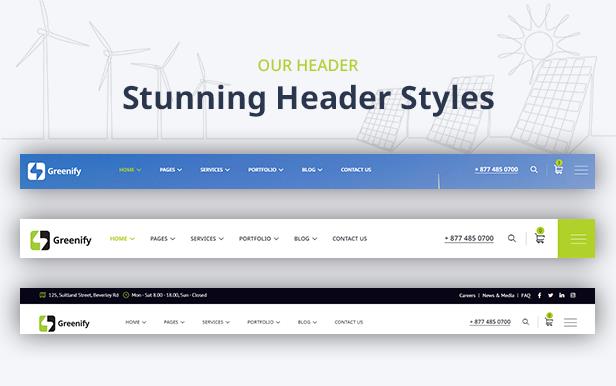Click Greenify logo in blue header
616x386 pixels.
54,171
